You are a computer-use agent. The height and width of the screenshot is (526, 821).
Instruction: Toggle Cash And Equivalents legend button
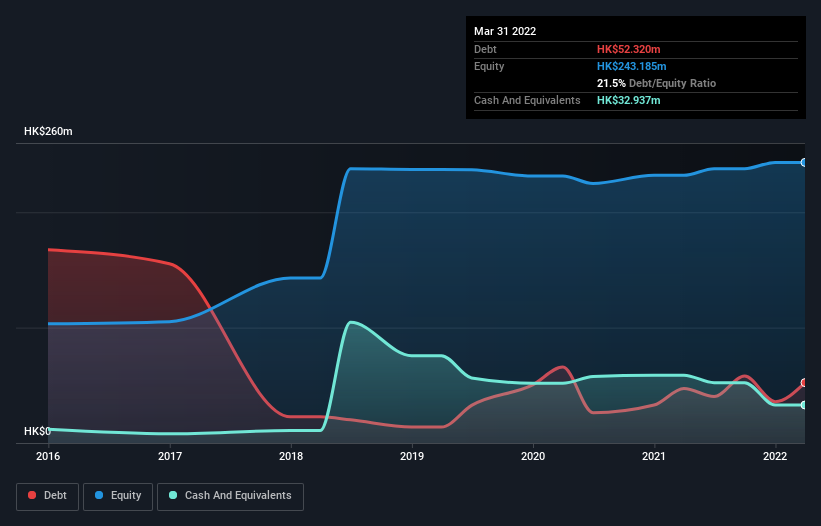230,496
